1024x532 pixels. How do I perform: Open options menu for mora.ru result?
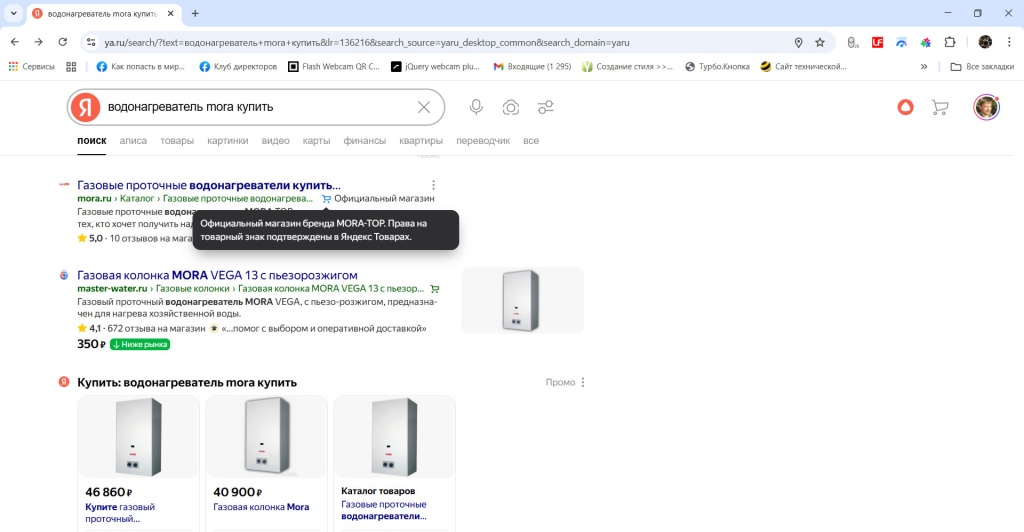[x=433, y=185]
